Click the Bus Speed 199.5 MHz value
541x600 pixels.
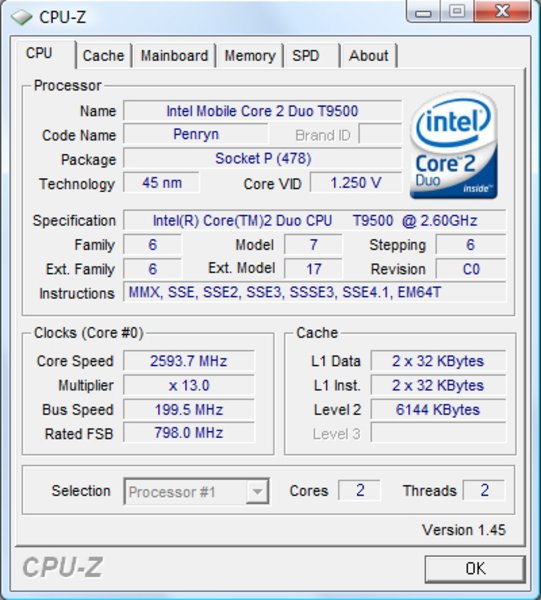pyautogui.click(x=189, y=409)
